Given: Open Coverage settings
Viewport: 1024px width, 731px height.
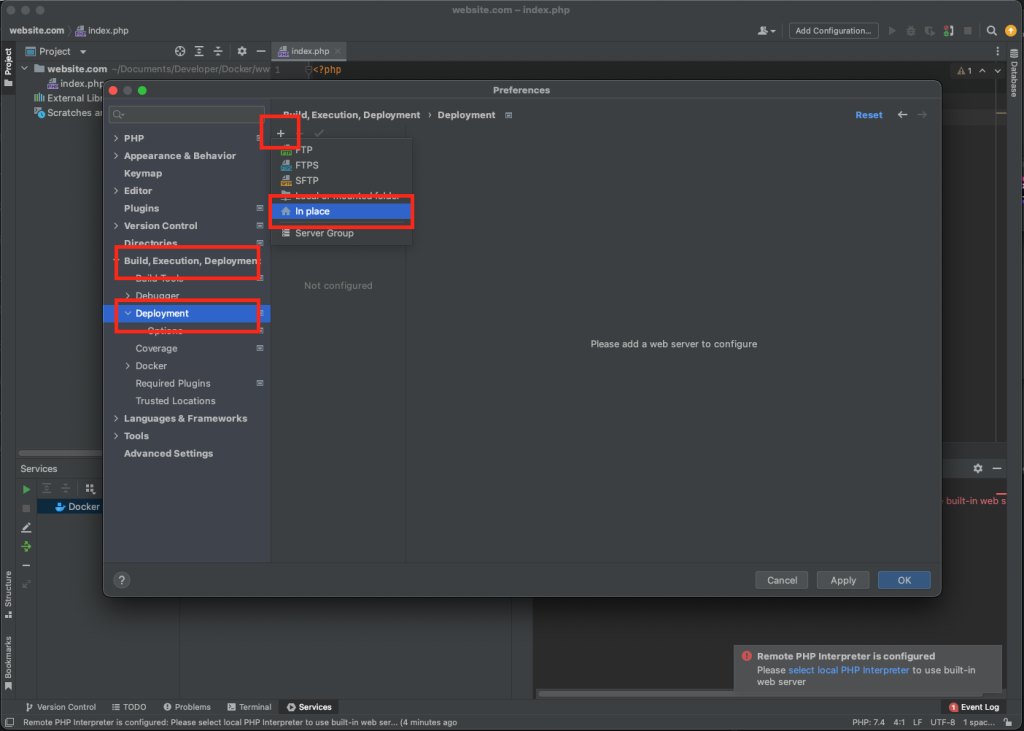Looking at the screenshot, I should pos(156,348).
